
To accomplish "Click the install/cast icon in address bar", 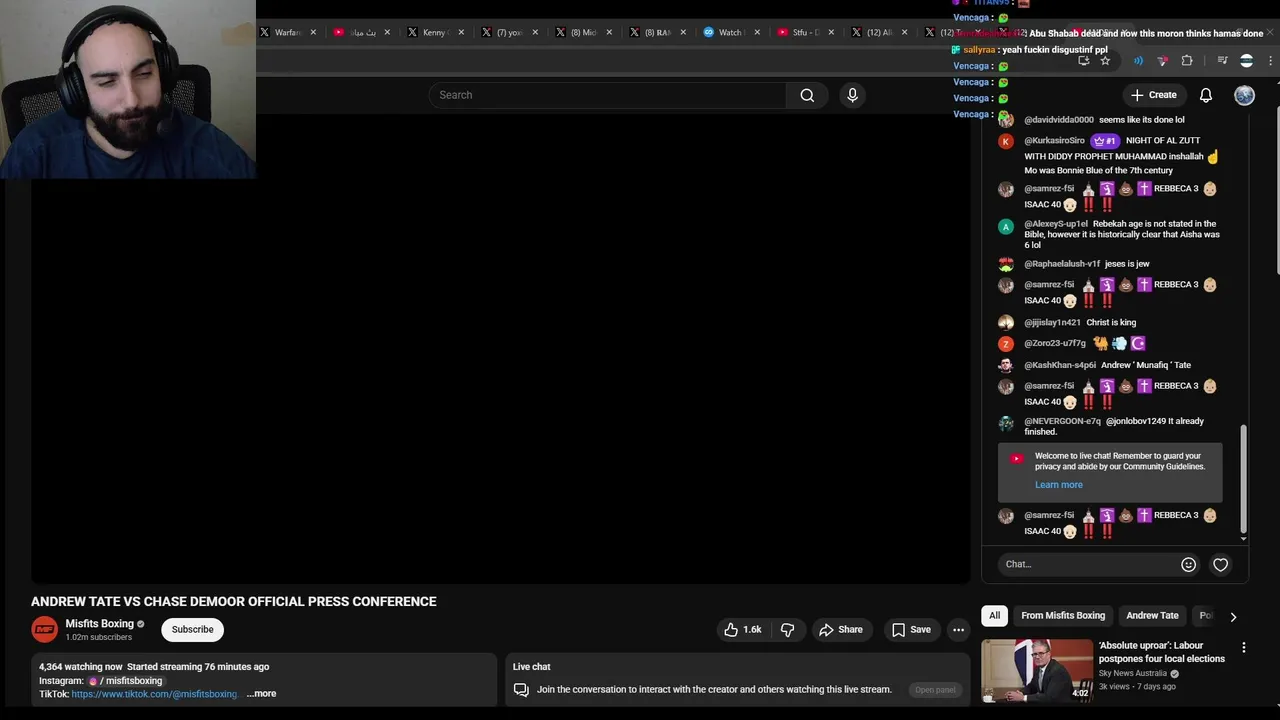I will tap(1083, 61).
